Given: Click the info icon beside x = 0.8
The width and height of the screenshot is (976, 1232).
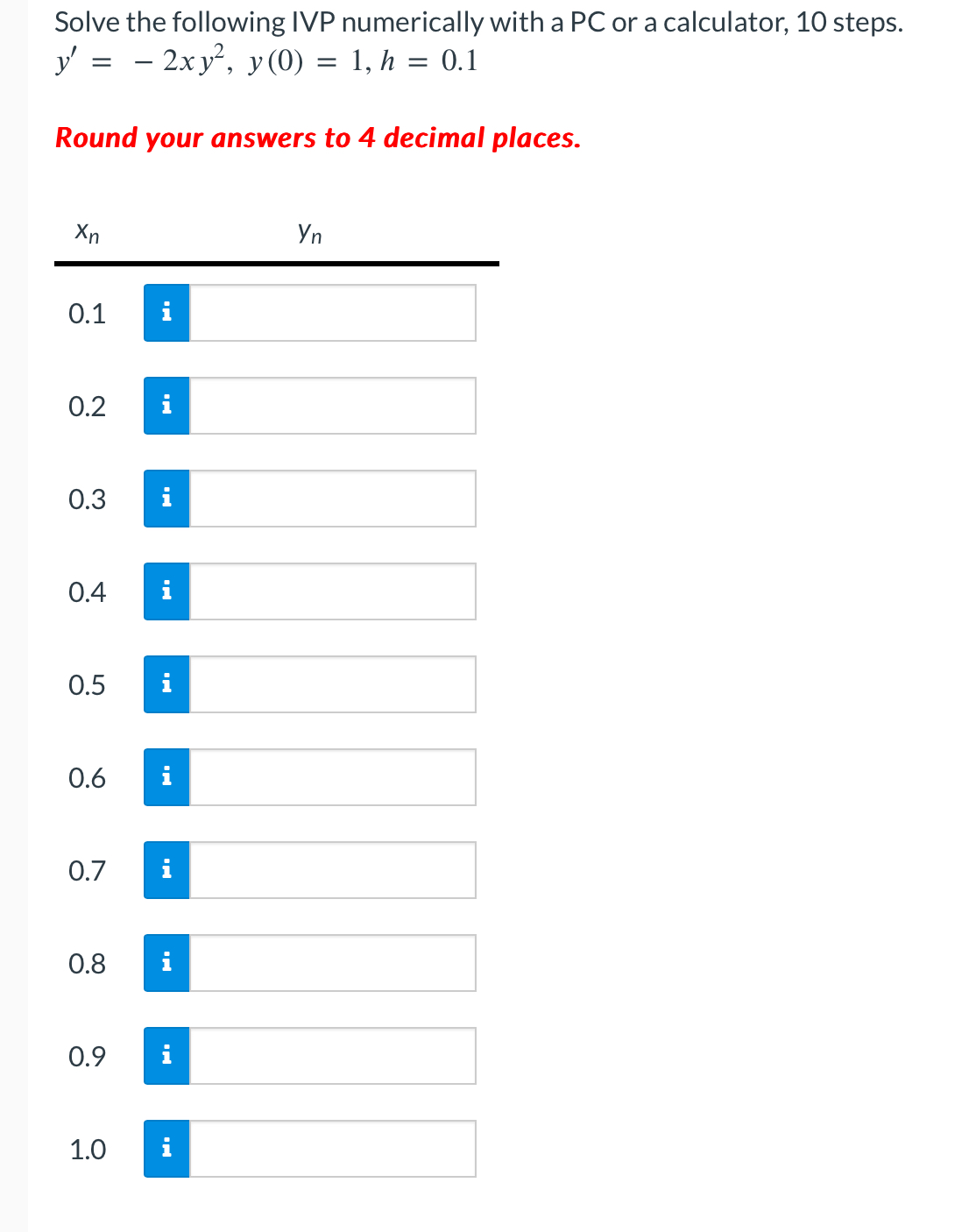Looking at the screenshot, I should point(166,963).
